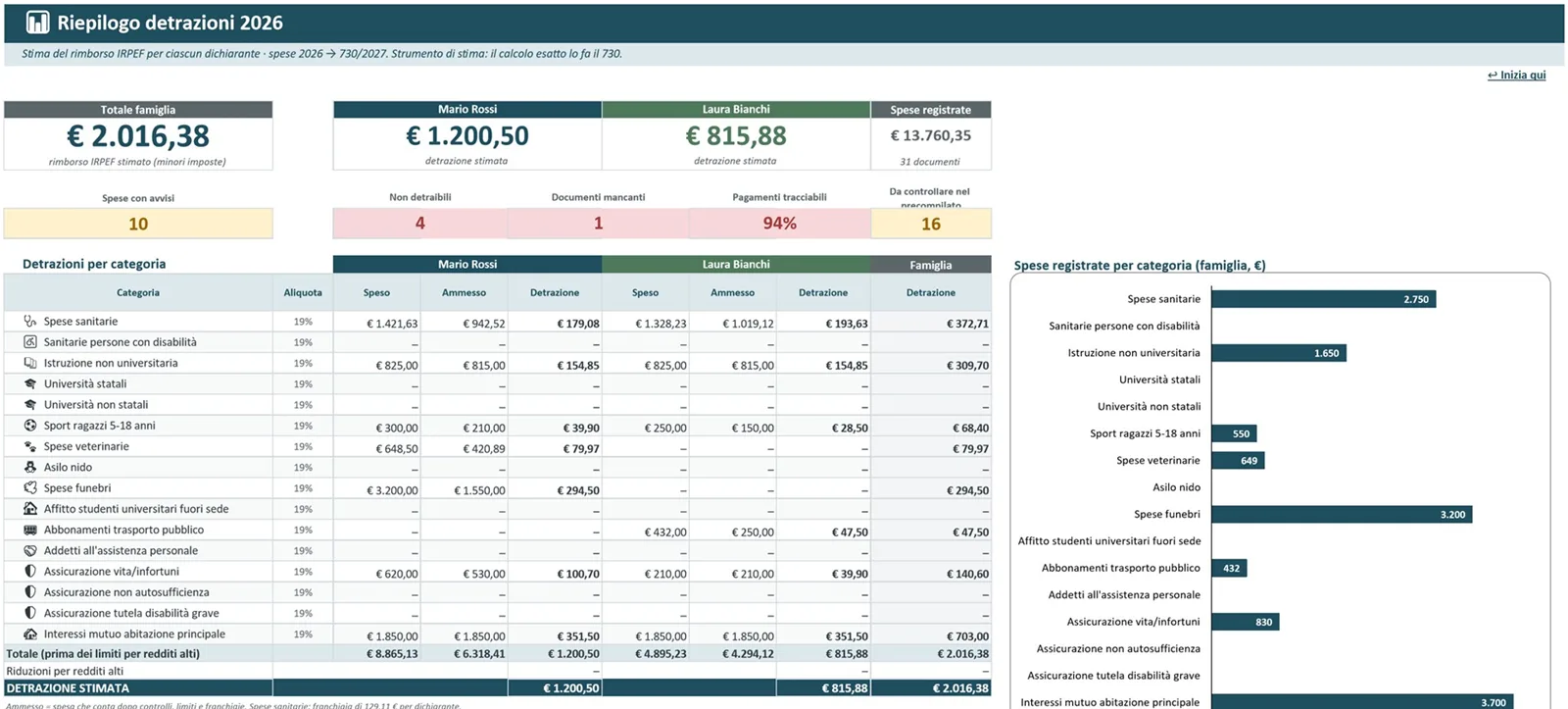Click the Spese sanitarie 2.750 chart bar
The width and height of the screenshot is (1568, 709).
click(1324, 299)
